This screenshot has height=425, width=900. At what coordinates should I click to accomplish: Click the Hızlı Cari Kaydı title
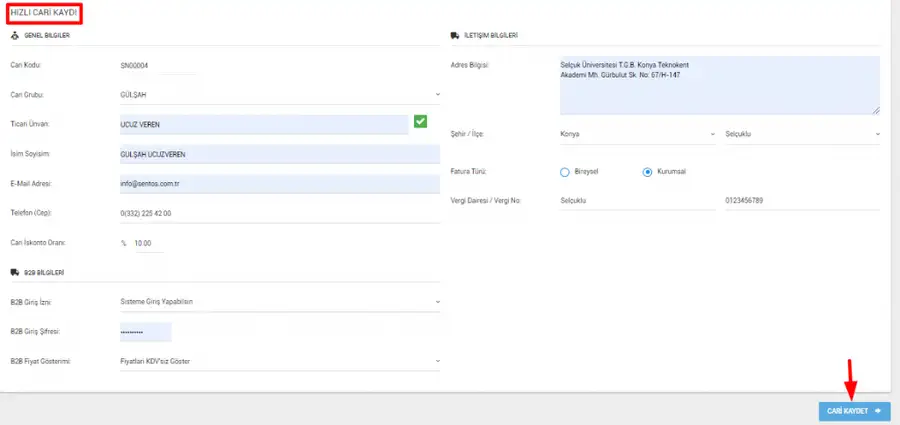(44, 12)
